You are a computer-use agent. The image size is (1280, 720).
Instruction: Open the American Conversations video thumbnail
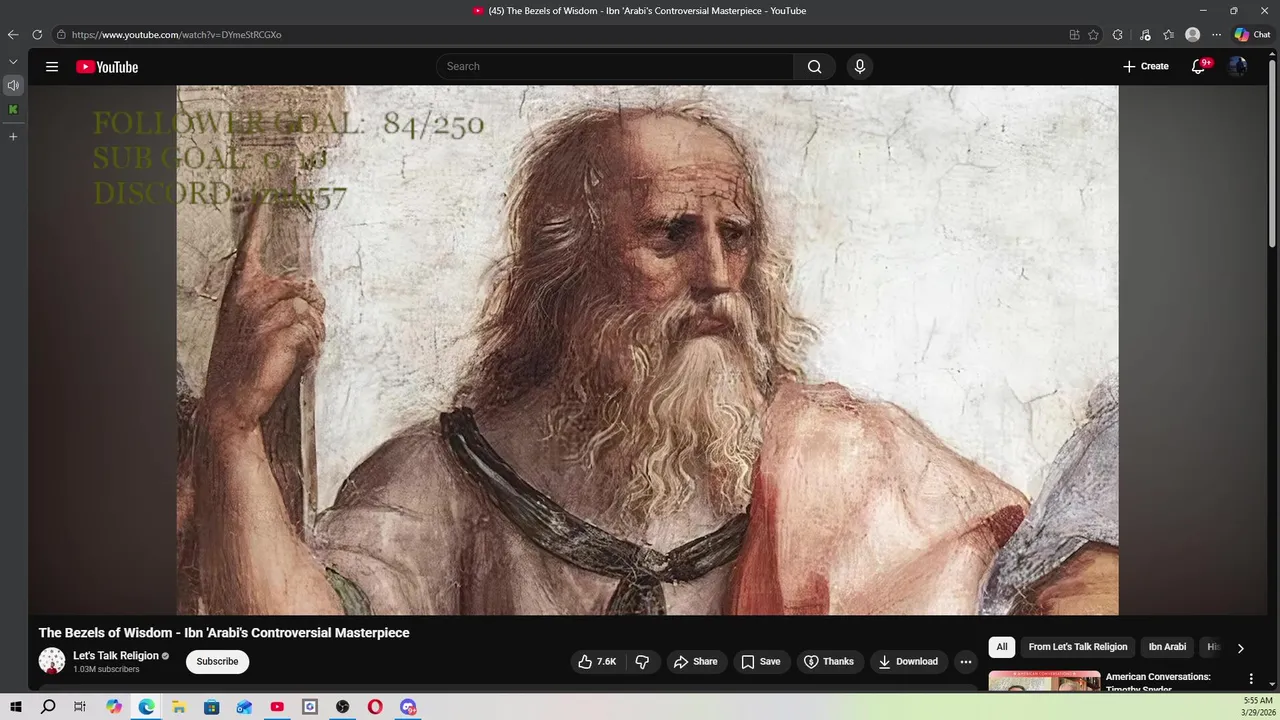(x=1044, y=681)
